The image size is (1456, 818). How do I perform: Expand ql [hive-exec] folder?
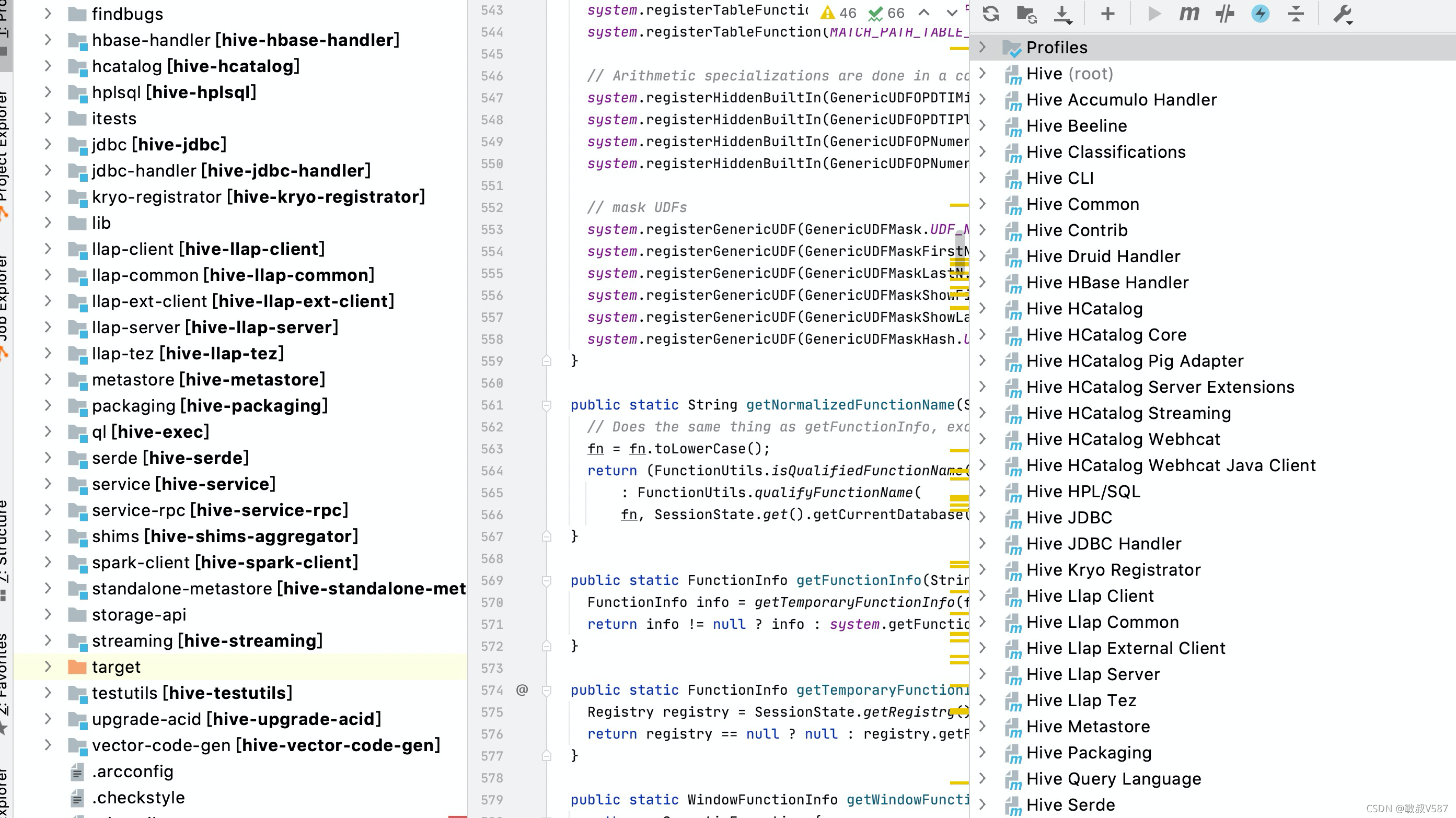click(x=48, y=431)
